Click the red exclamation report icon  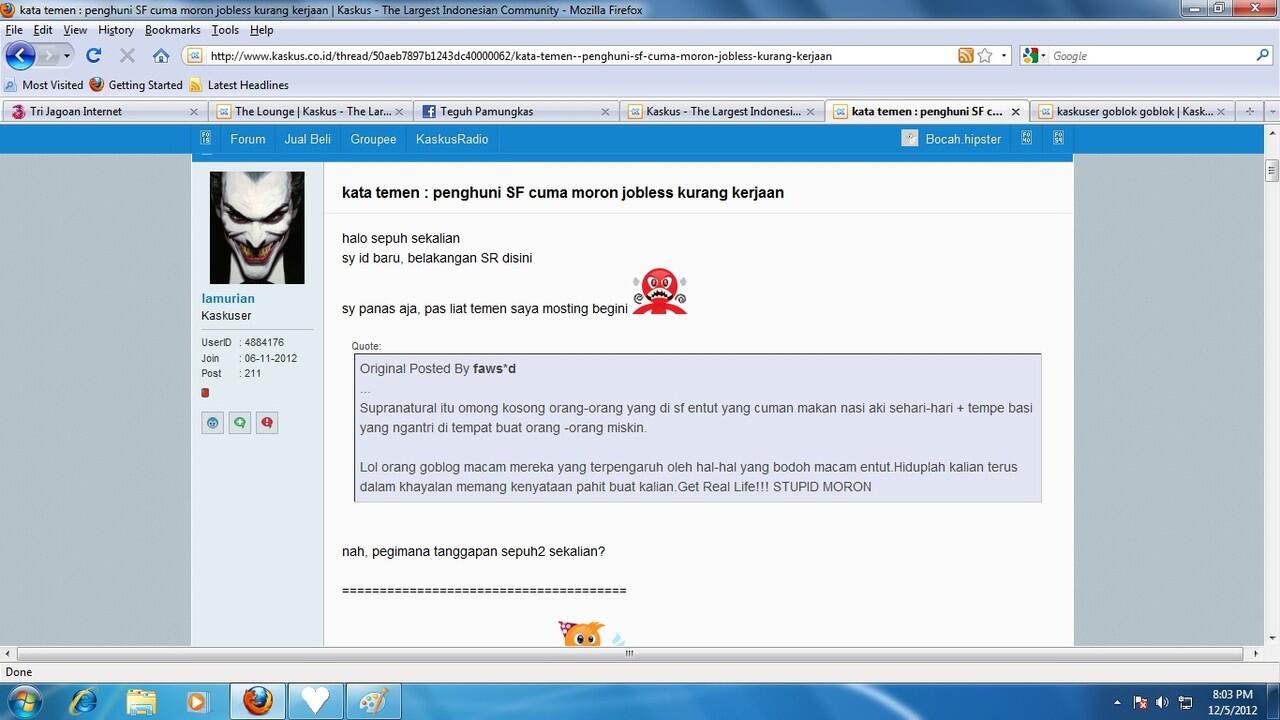click(267, 423)
